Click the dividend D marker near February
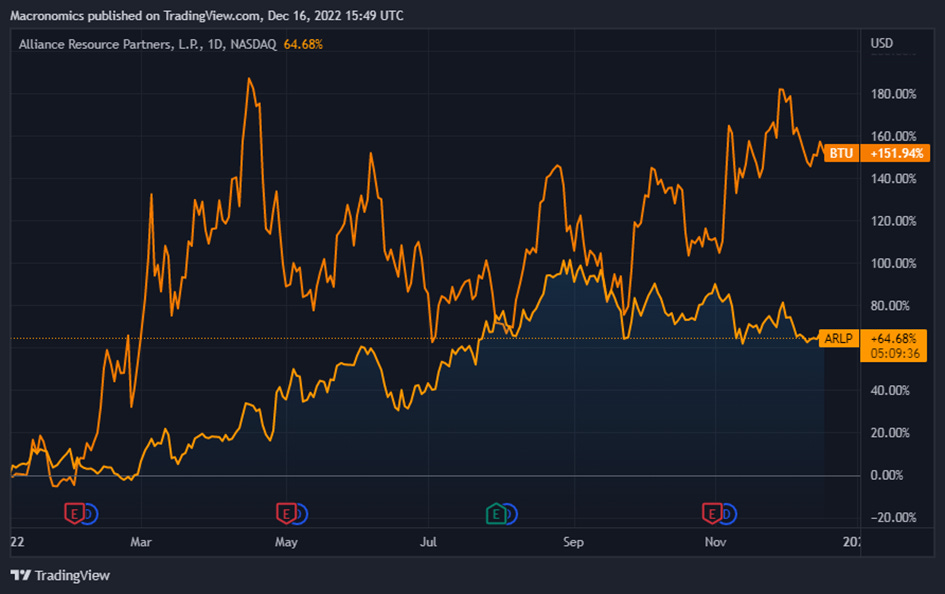Screen dimensions: 945x594 [x=90, y=514]
